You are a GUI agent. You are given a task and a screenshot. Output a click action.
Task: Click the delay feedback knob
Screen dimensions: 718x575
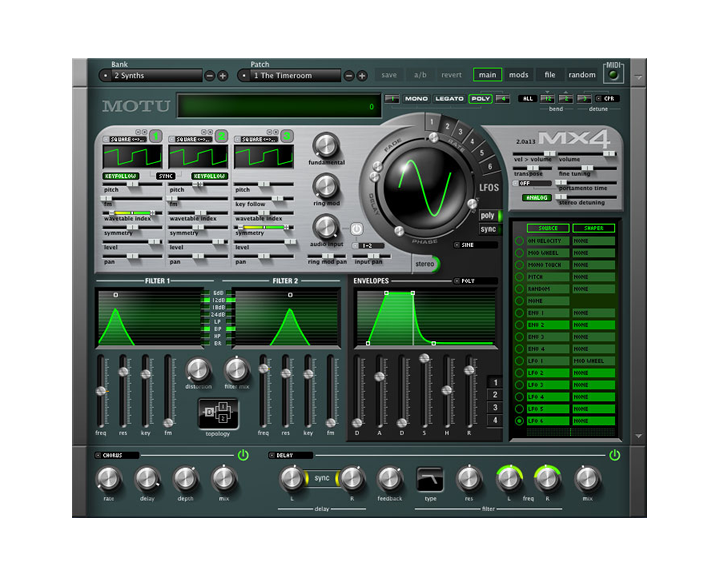click(389, 478)
